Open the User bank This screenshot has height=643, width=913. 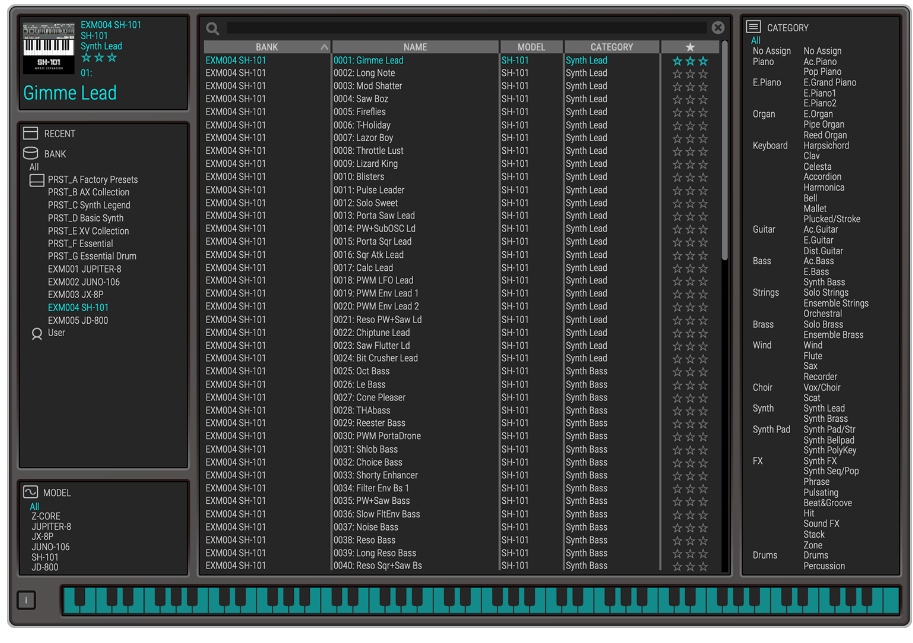click(x=56, y=333)
